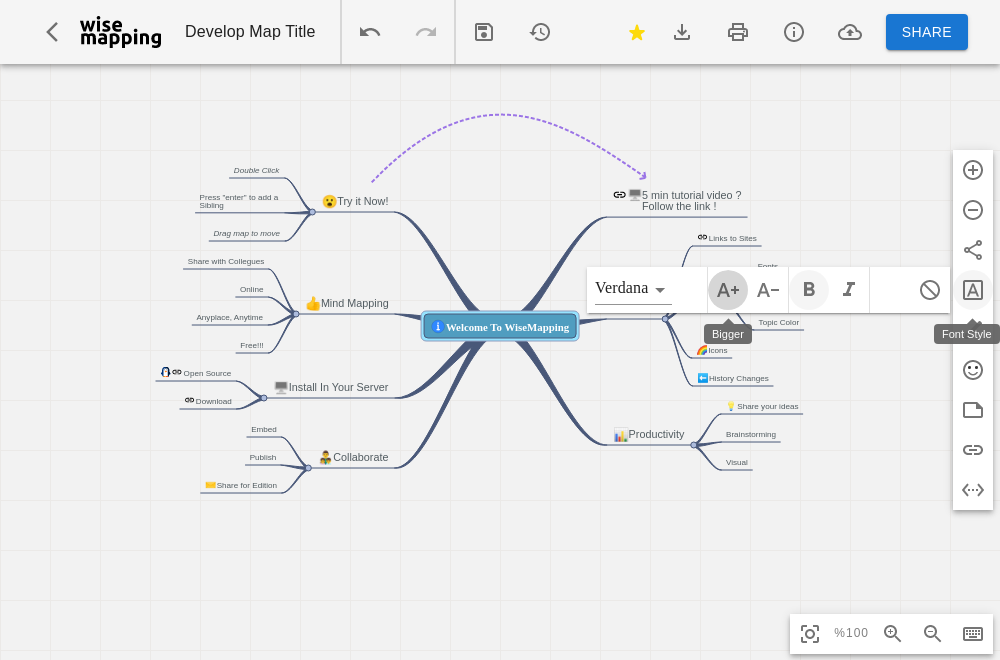Add a link using the right toolbar link icon
1000x660 pixels.
point(973,450)
